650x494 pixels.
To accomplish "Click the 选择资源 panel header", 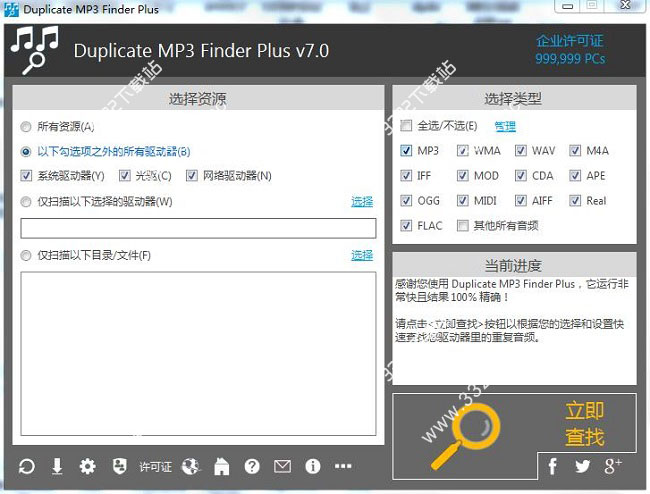I will [x=198, y=98].
